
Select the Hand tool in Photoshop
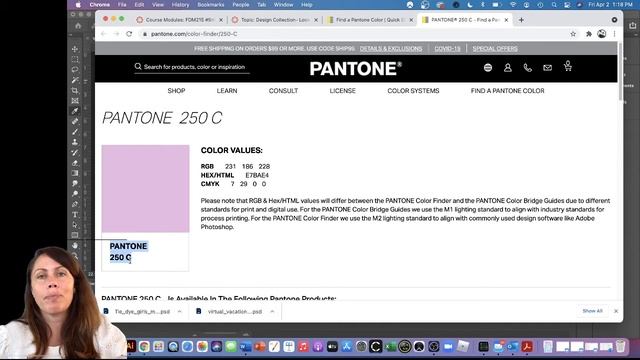click(x=75, y=245)
